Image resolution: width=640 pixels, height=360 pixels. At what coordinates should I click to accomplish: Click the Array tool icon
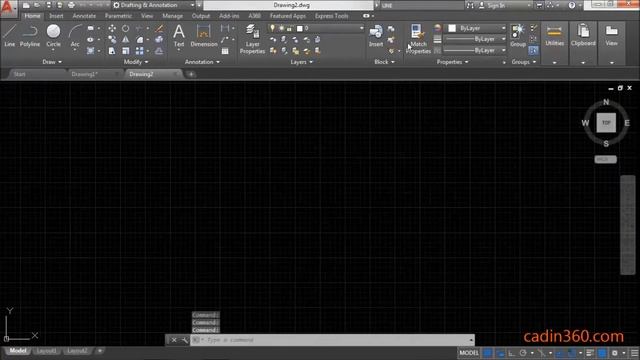139,51
